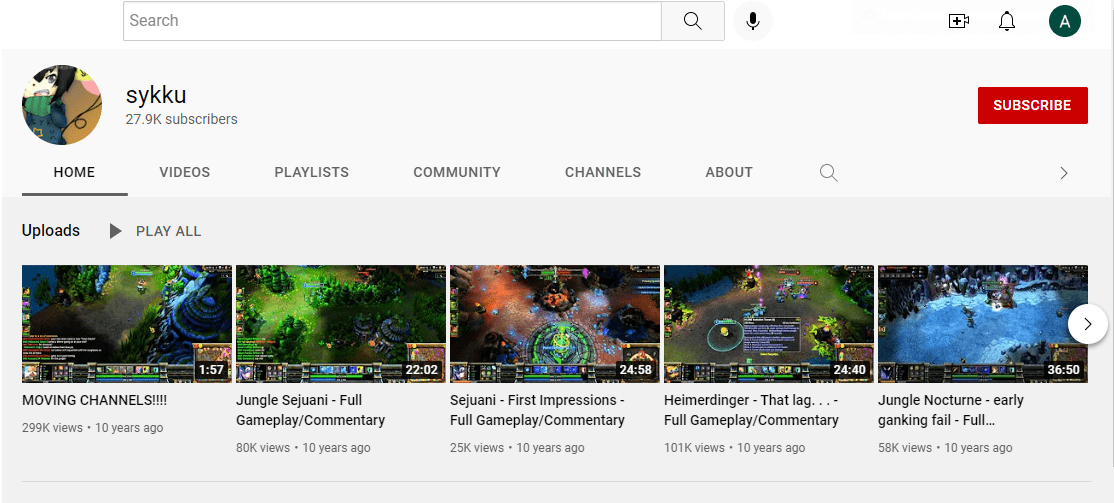Viewport: 1114px width, 503px height.
Task: Click the 36:50 duration badge
Action: click(1063, 370)
